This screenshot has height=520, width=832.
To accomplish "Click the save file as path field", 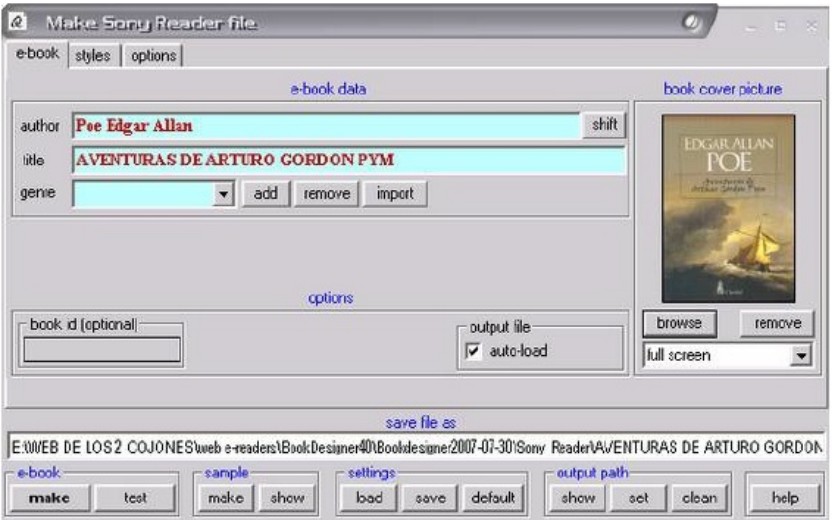I will pos(416,447).
